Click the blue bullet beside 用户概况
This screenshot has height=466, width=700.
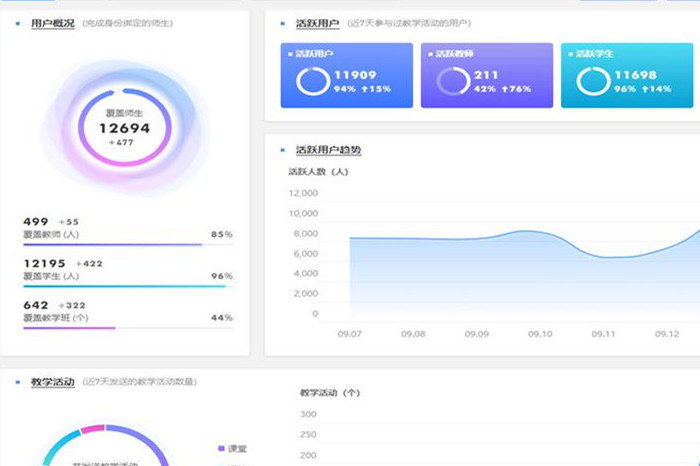point(17,22)
